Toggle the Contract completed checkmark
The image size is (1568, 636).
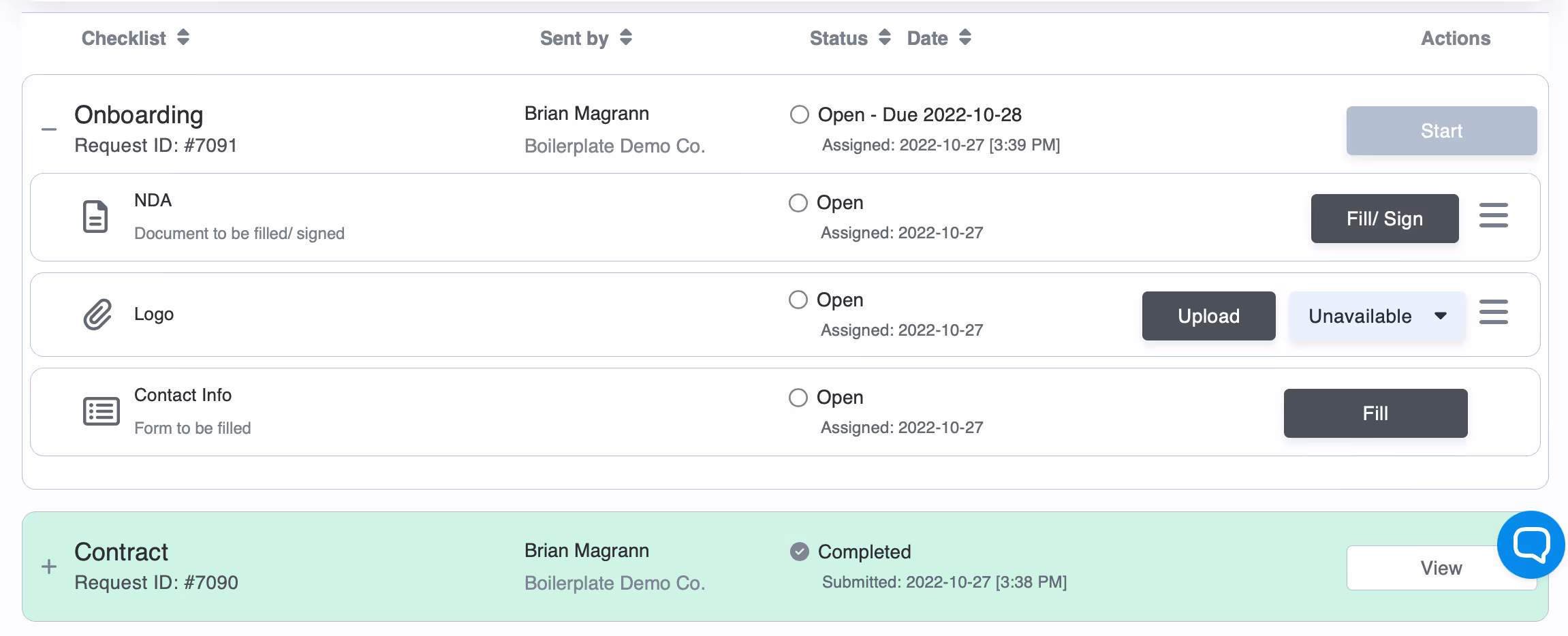(x=800, y=552)
